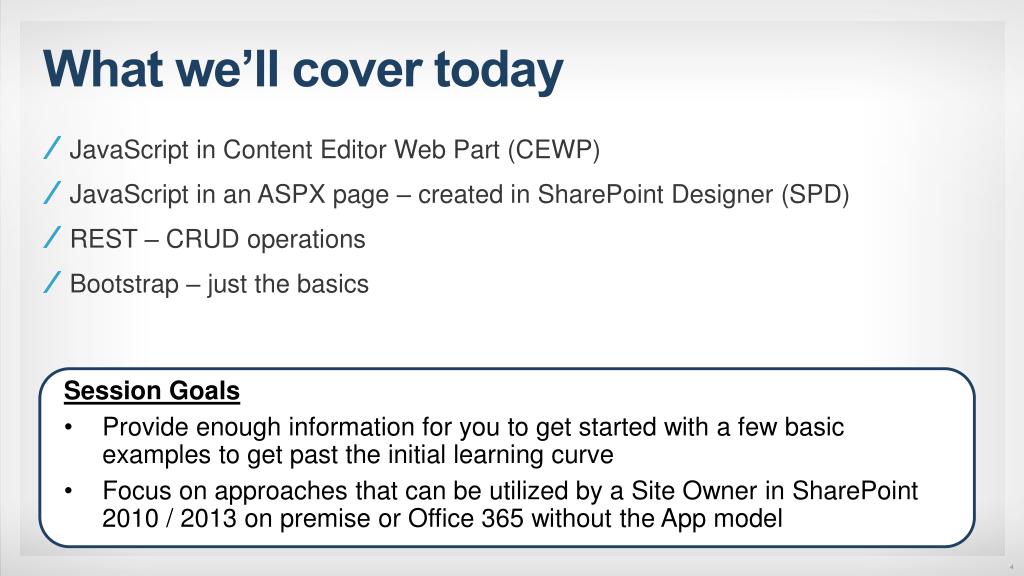Select the 'just the basics' phrase
The height and width of the screenshot is (576, 1024).
(288, 285)
